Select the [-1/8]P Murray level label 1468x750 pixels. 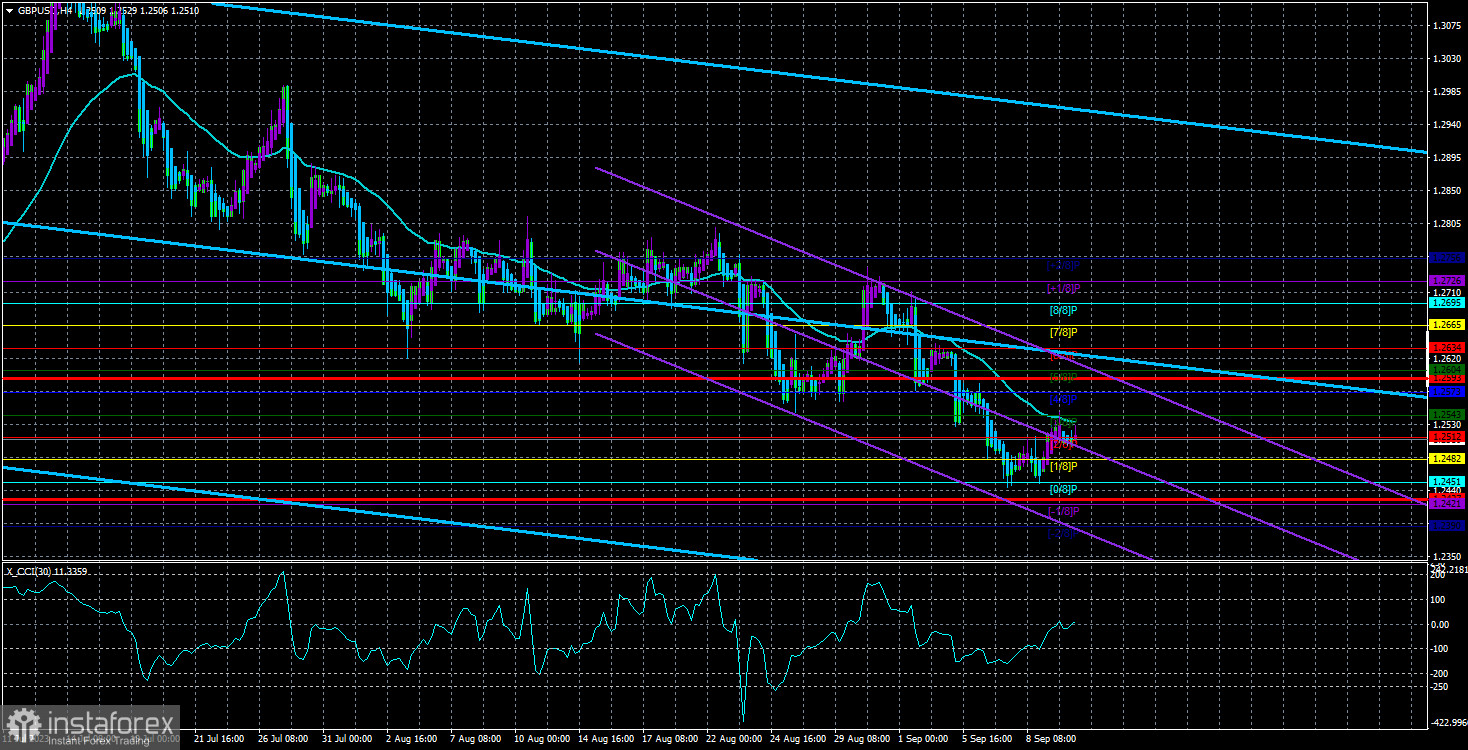[1063, 511]
